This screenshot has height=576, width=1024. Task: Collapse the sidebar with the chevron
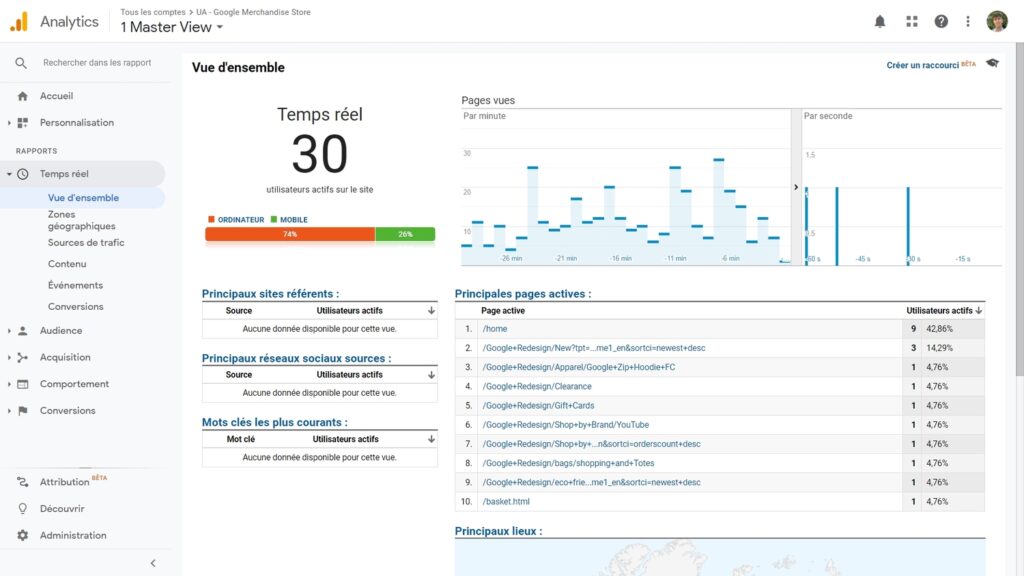coord(152,562)
